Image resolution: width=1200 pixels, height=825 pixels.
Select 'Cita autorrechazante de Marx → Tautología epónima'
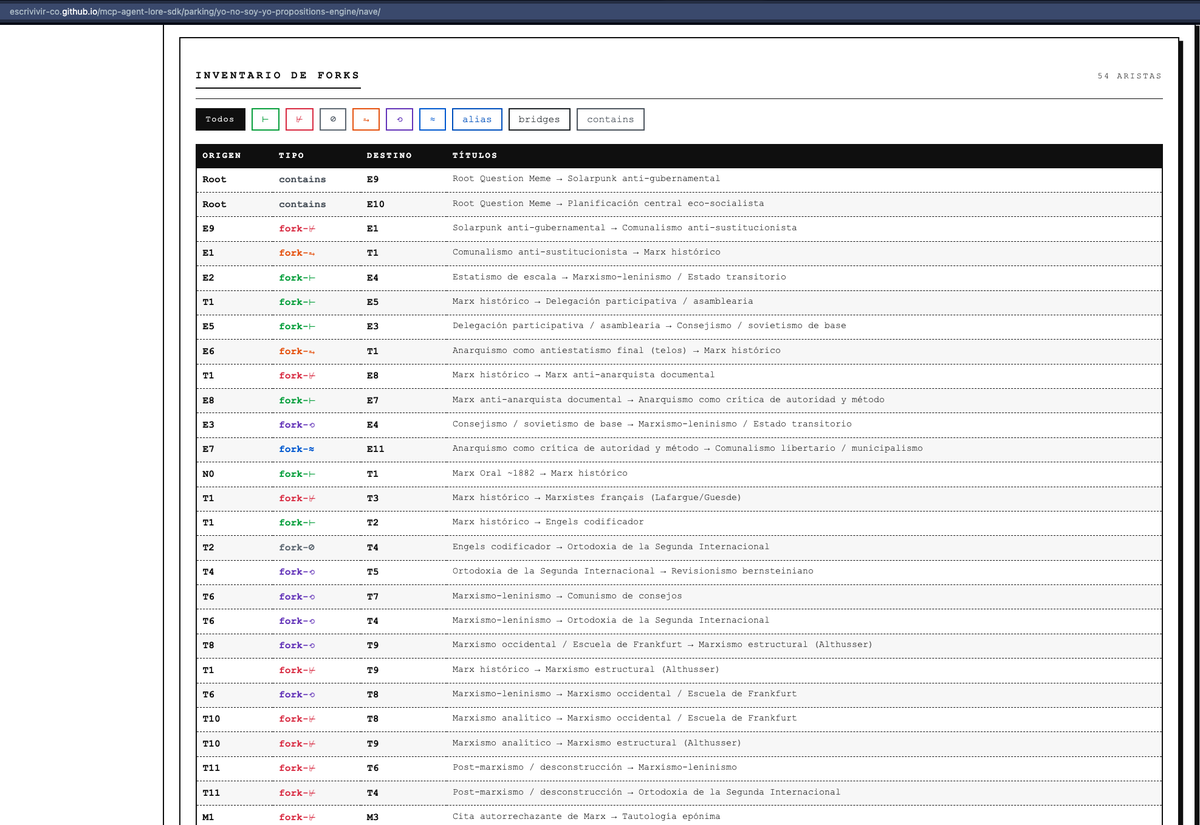tap(585, 816)
